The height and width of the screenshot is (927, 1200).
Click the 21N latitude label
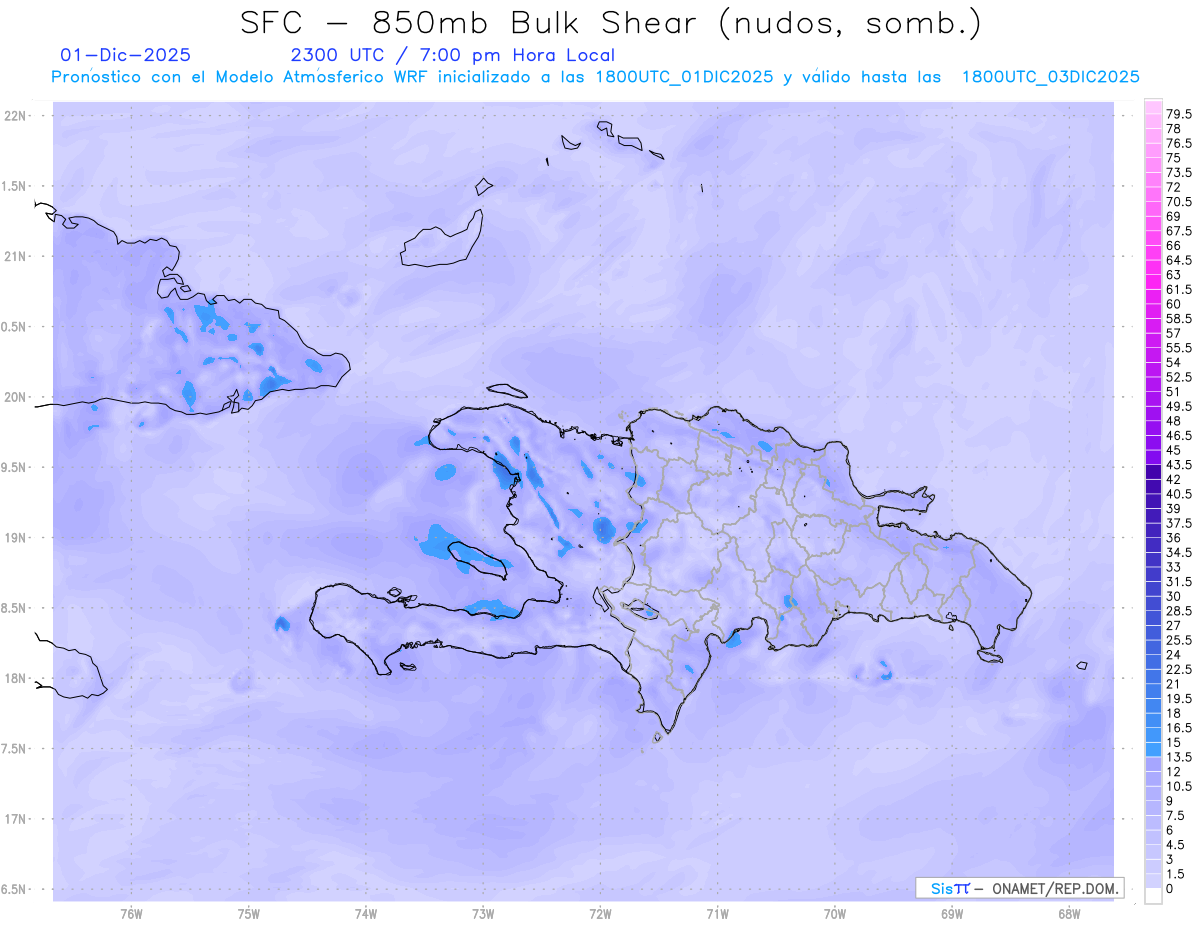tap(17, 256)
